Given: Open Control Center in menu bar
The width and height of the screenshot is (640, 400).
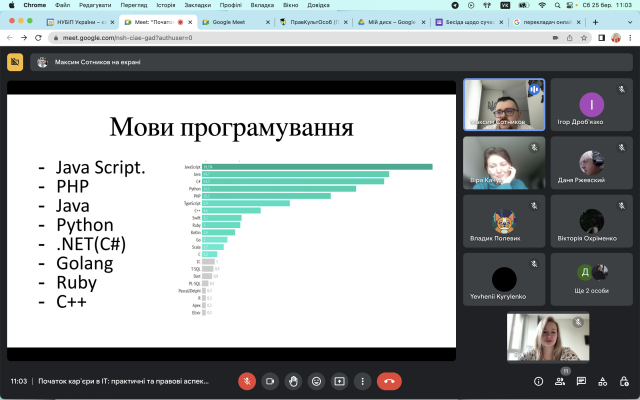Looking at the screenshot, I should click(570, 5).
